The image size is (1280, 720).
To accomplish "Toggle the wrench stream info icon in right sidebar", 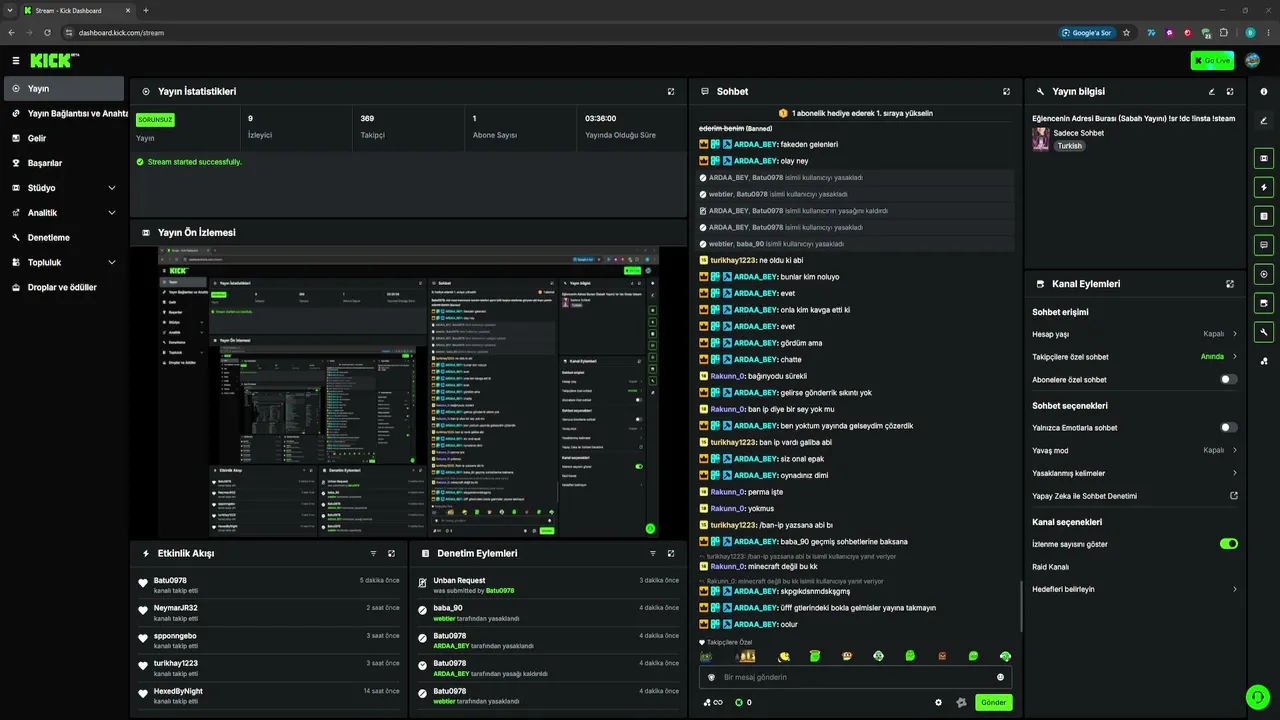I will [1264, 332].
